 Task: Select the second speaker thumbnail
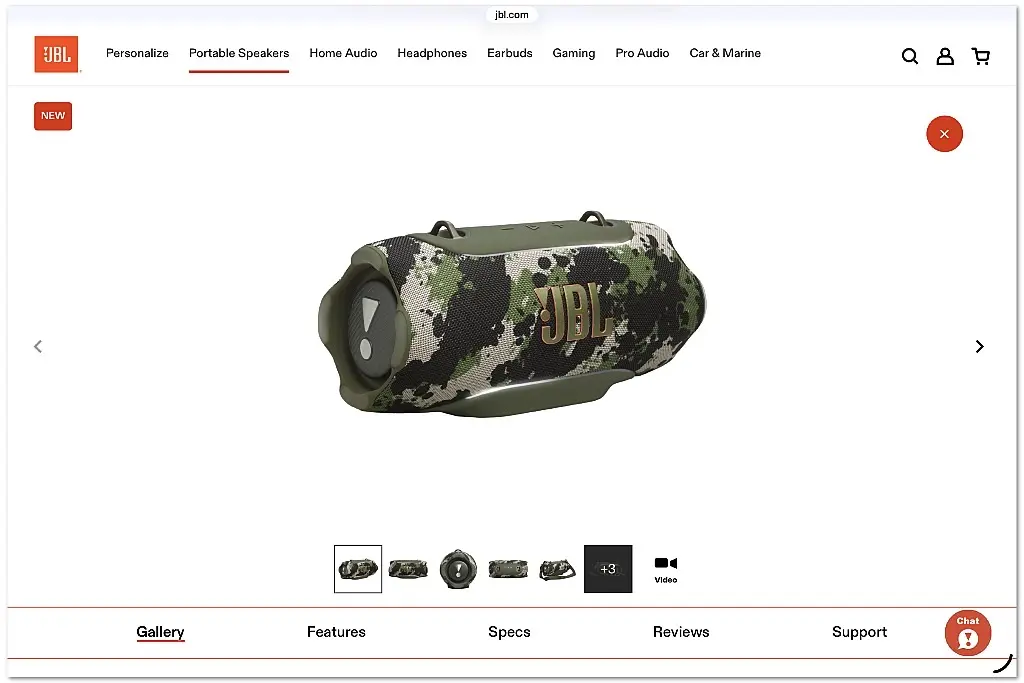(x=408, y=569)
